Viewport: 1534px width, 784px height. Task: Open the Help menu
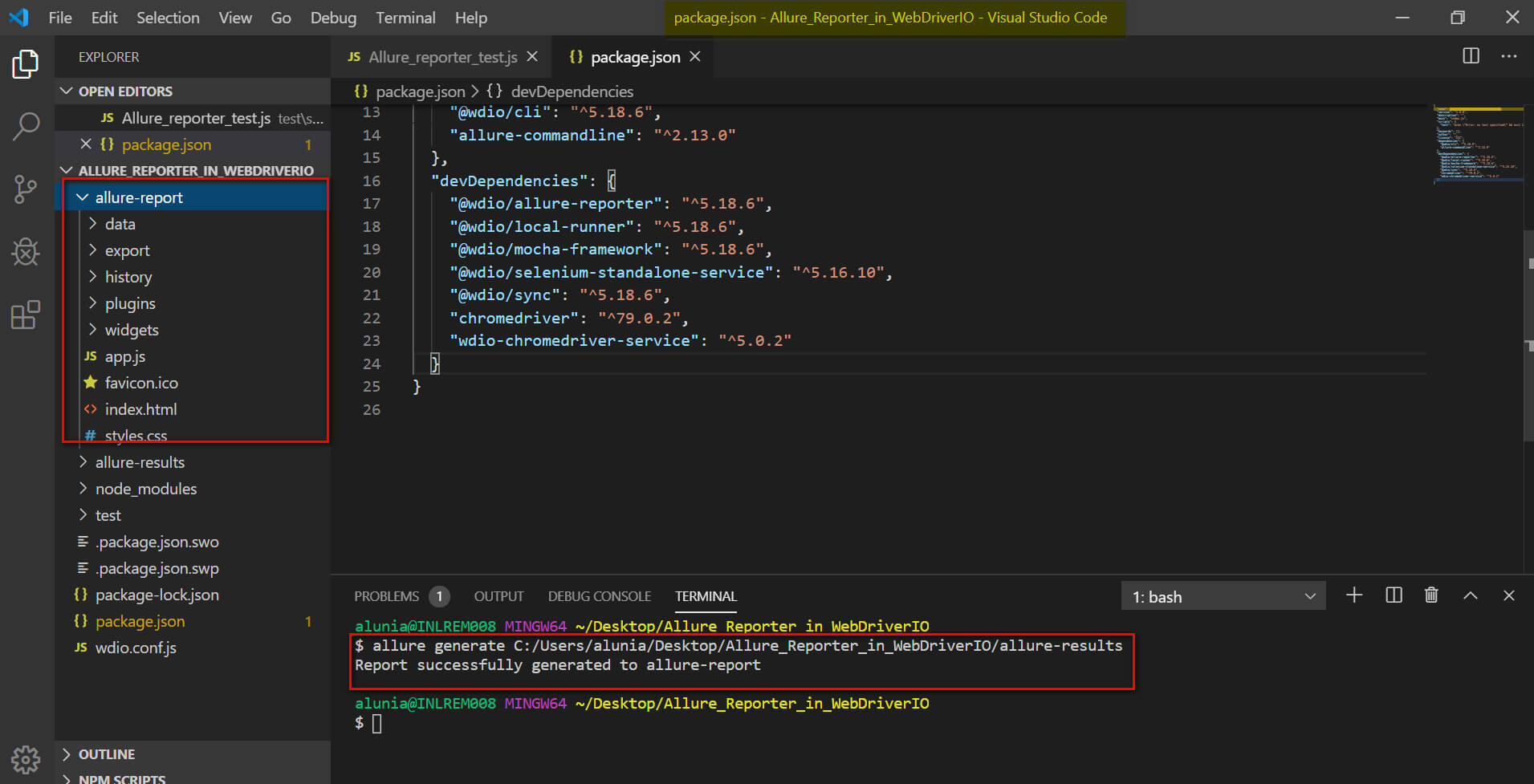click(x=471, y=18)
